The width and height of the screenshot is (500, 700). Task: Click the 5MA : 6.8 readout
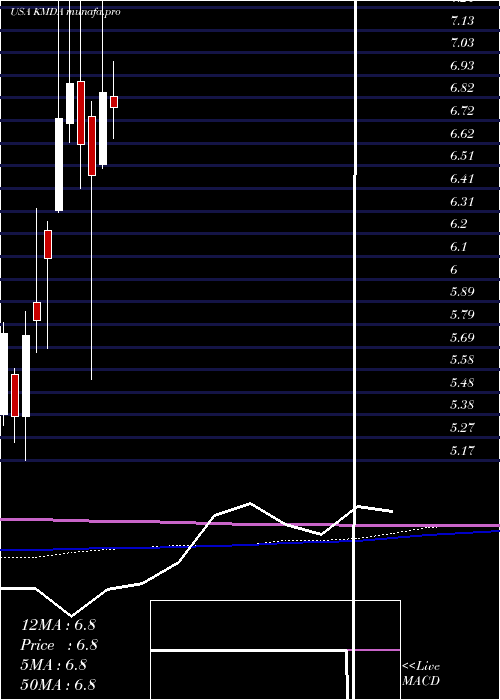pos(54,665)
